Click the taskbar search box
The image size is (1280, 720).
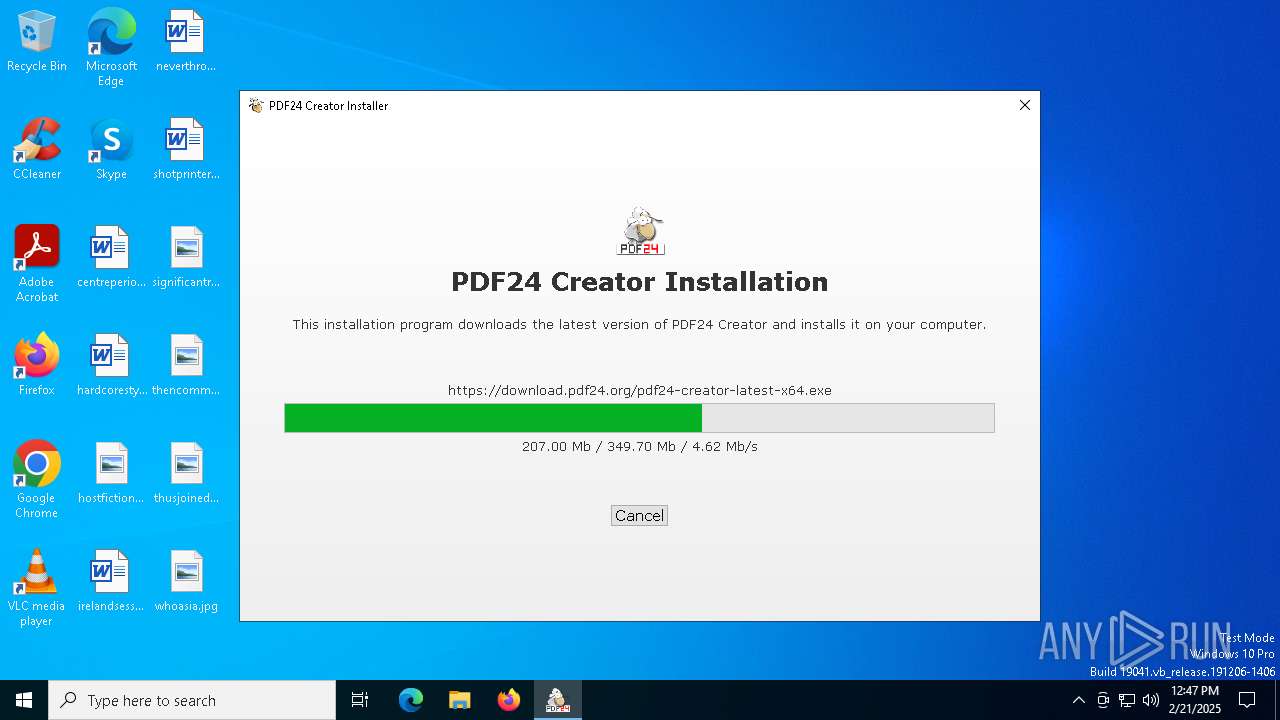coord(192,700)
